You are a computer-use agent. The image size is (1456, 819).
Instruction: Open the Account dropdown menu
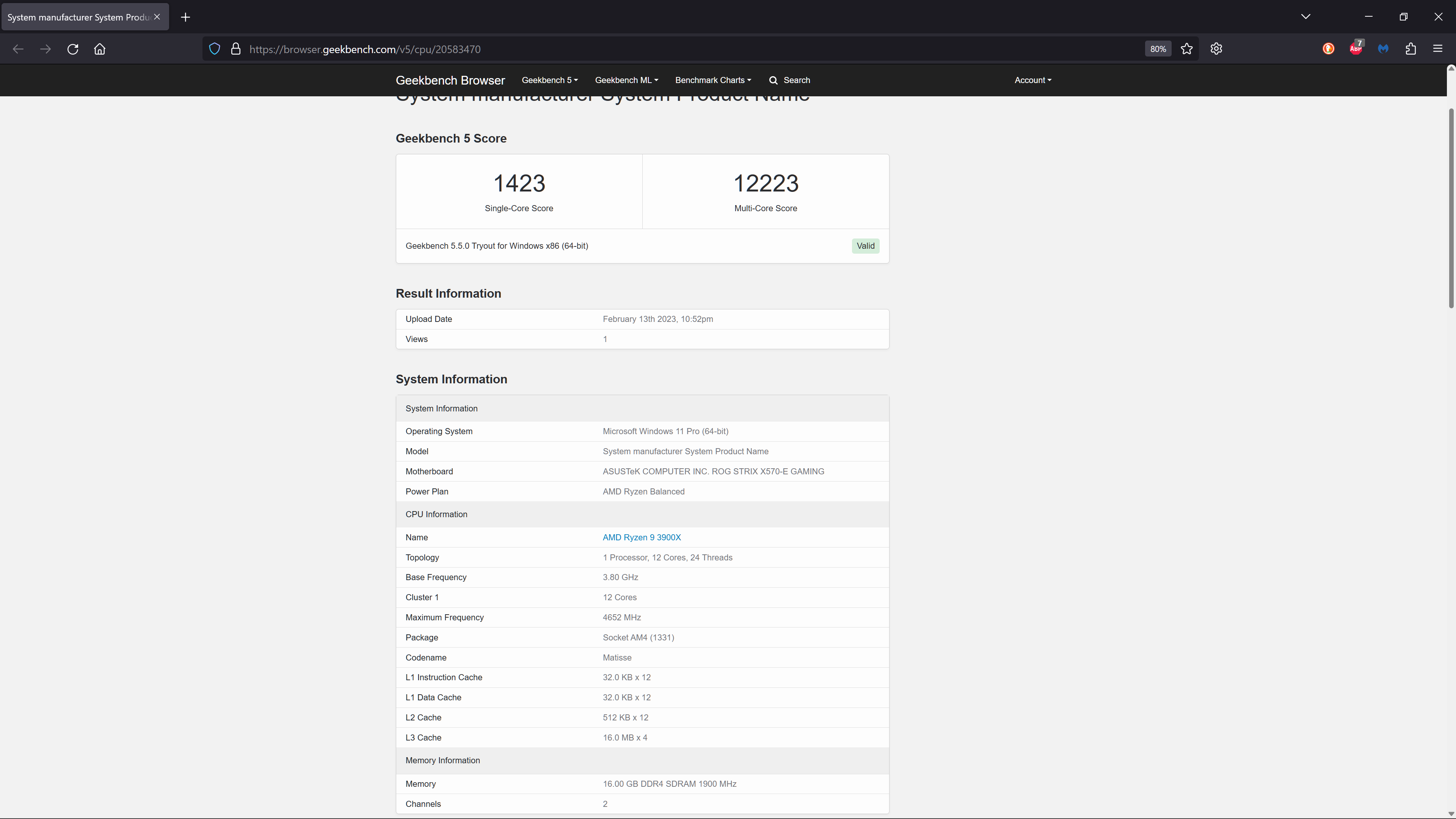1032,80
